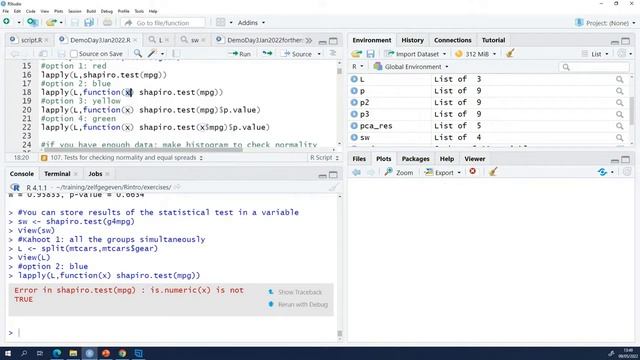Viewport: 640px width, 360px height.
Task: Open Microsoft Edge from the taskbar
Action: 57,353
